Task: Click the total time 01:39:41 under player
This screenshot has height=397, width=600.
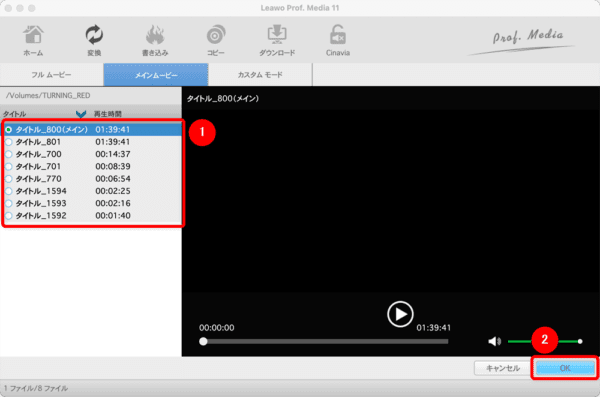Action: tap(434, 328)
